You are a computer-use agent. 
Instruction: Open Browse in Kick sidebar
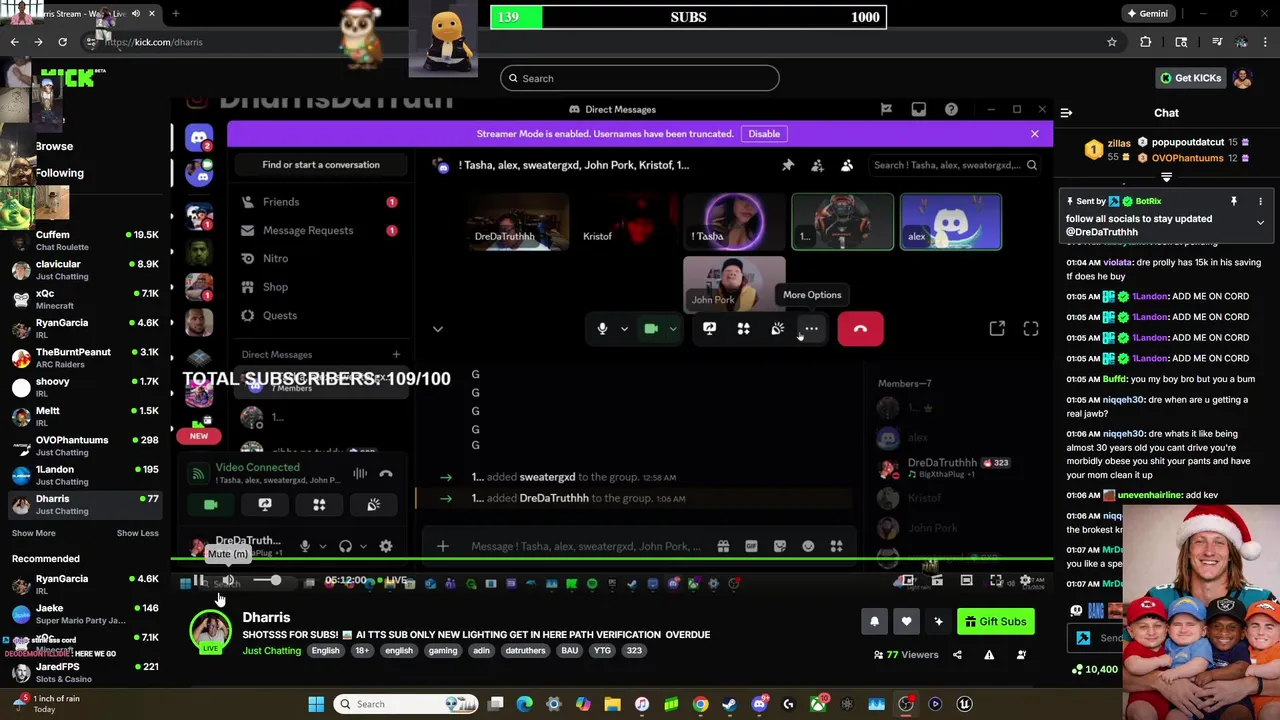tap(54, 146)
